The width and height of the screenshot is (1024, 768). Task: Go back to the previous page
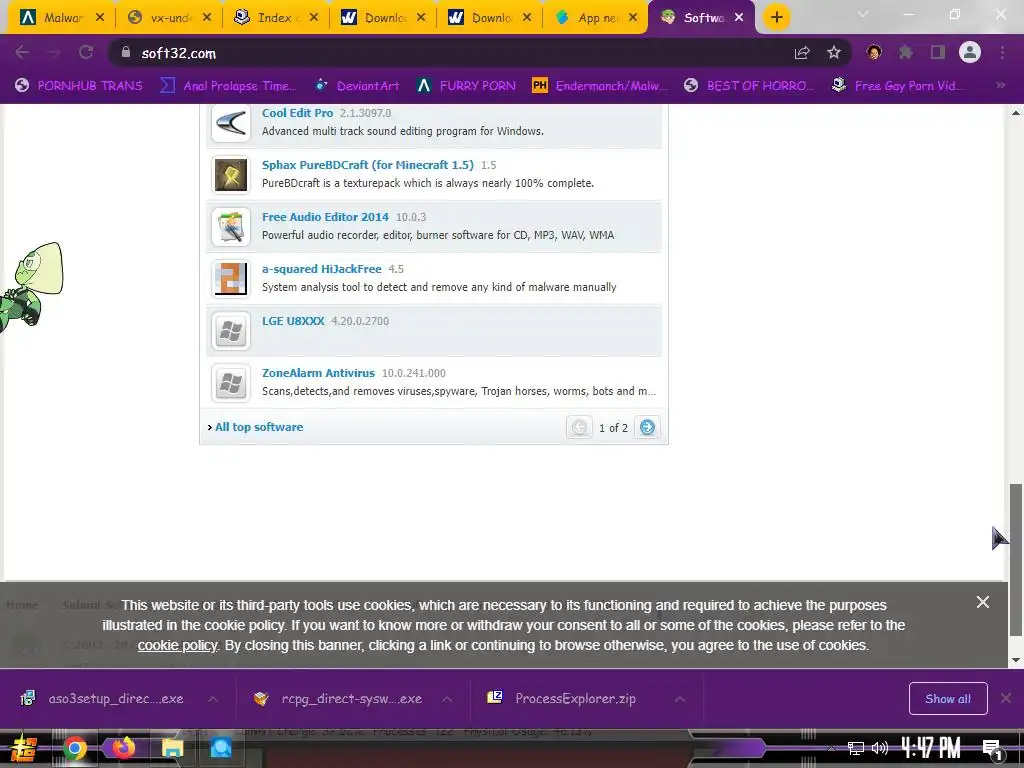(x=22, y=52)
